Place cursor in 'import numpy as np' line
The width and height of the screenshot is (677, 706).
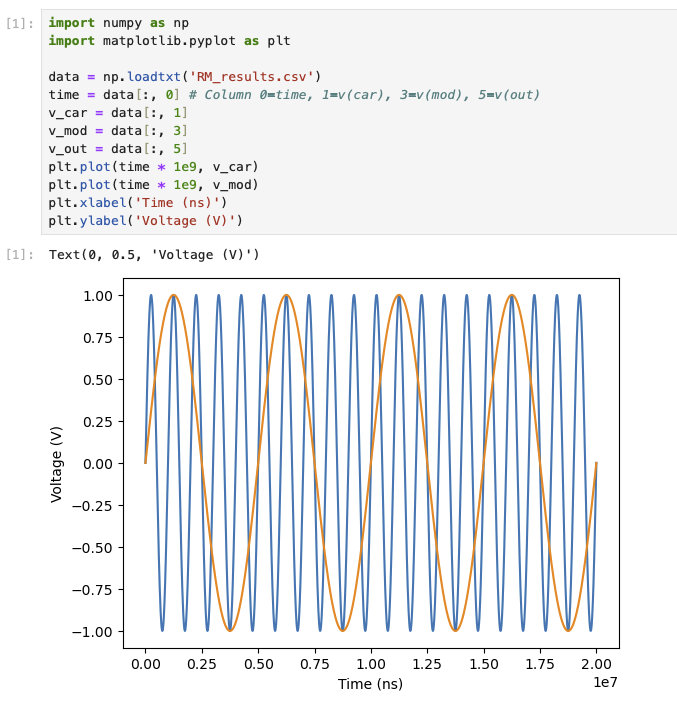click(113, 23)
